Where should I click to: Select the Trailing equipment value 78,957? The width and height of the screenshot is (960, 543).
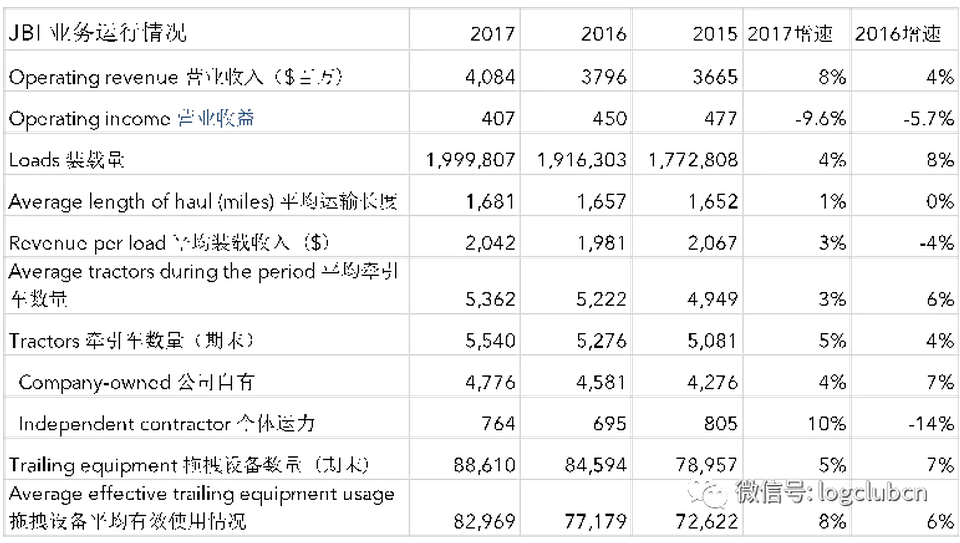click(x=707, y=465)
